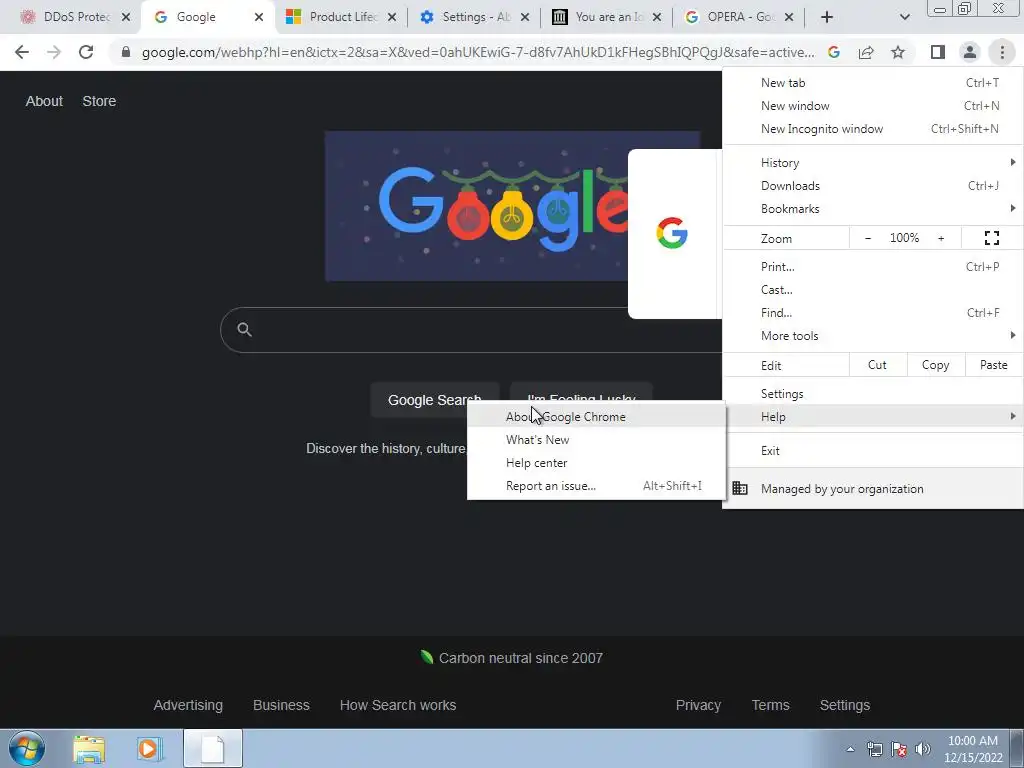Close the 'You are an' tab
The height and width of the screenshot is (768, 1024).
point(657,17)
